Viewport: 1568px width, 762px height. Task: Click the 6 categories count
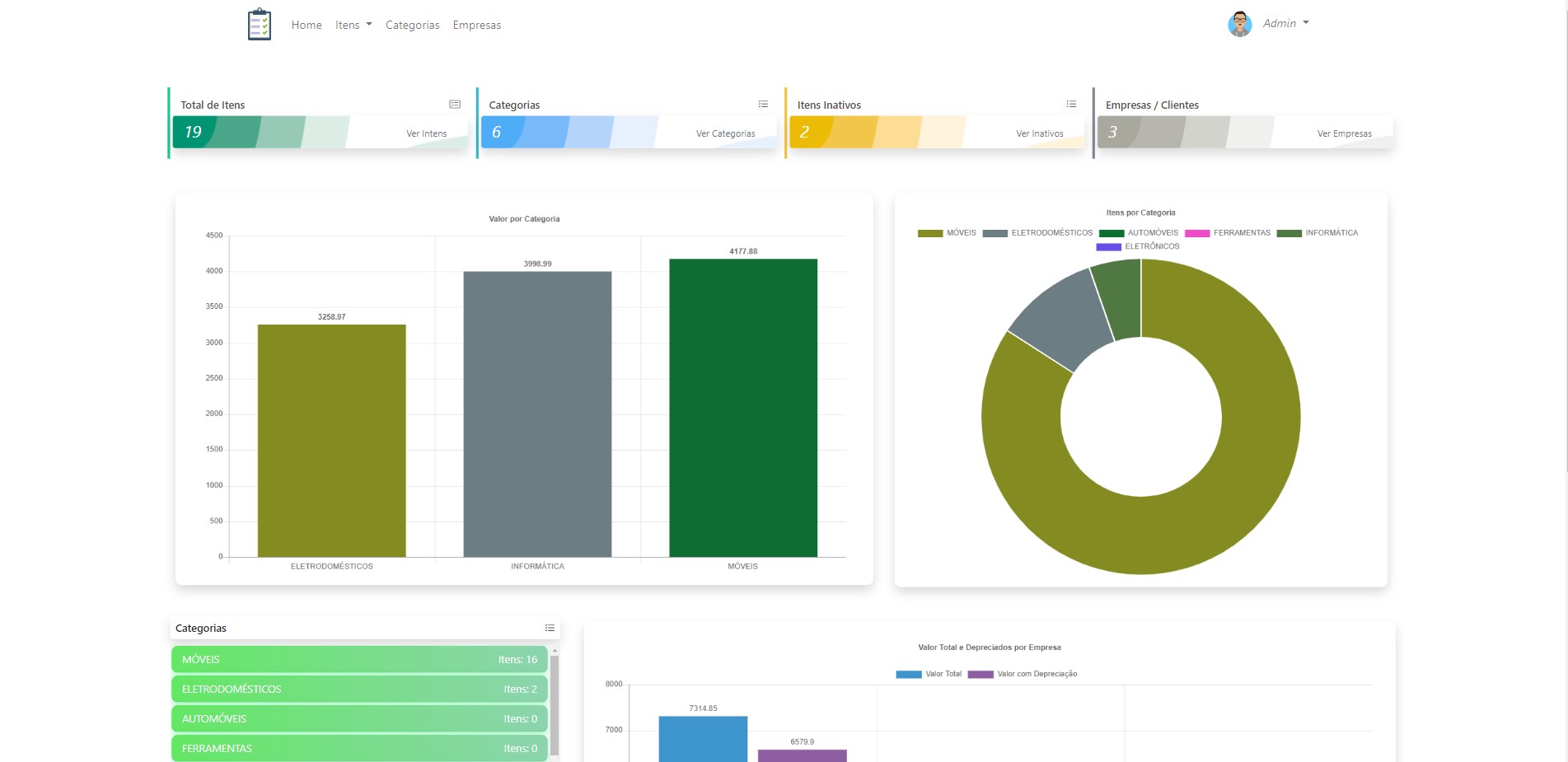click(x=496, y=132)
